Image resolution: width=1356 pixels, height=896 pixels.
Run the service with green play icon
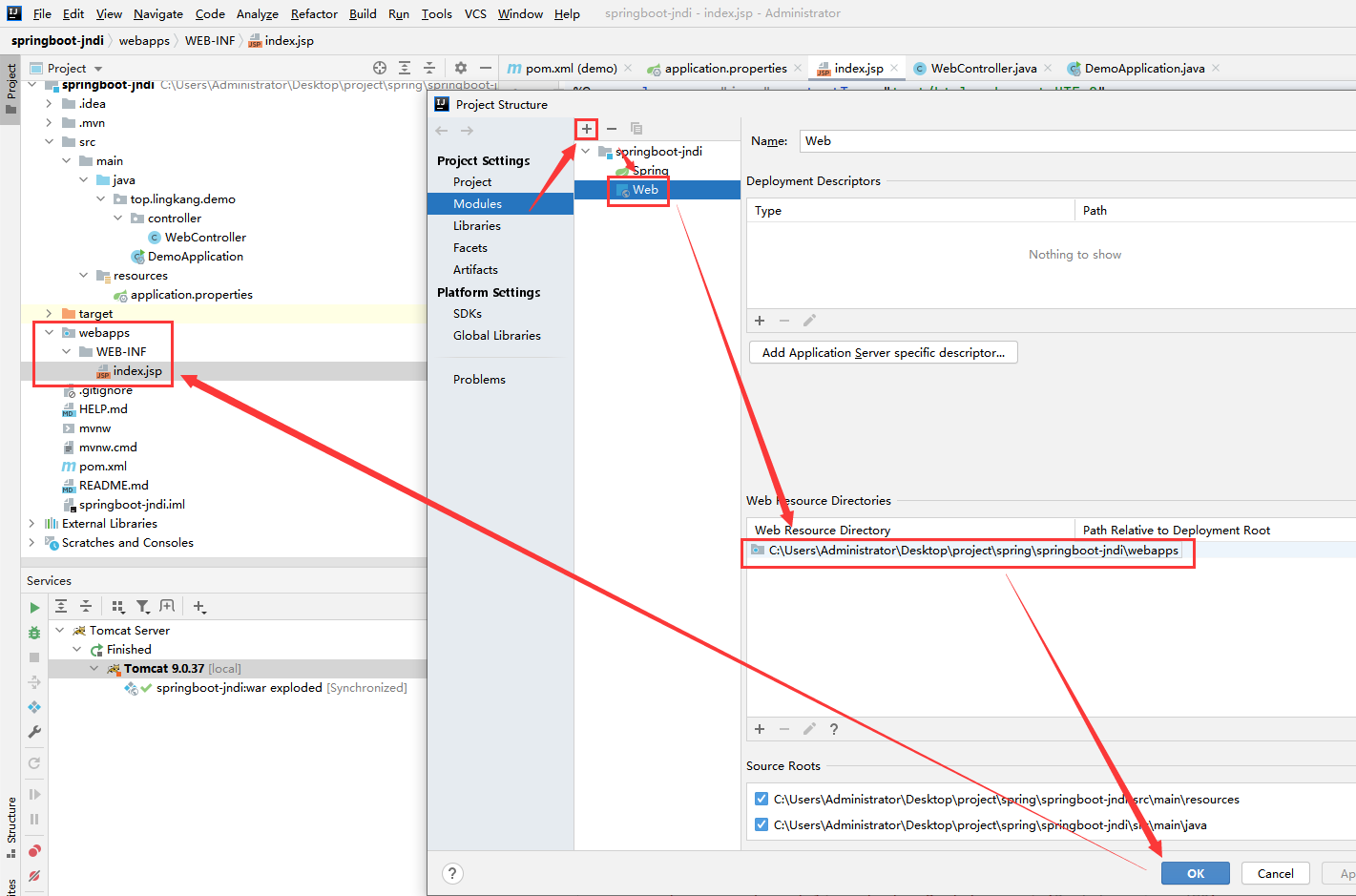click(34, 608)
